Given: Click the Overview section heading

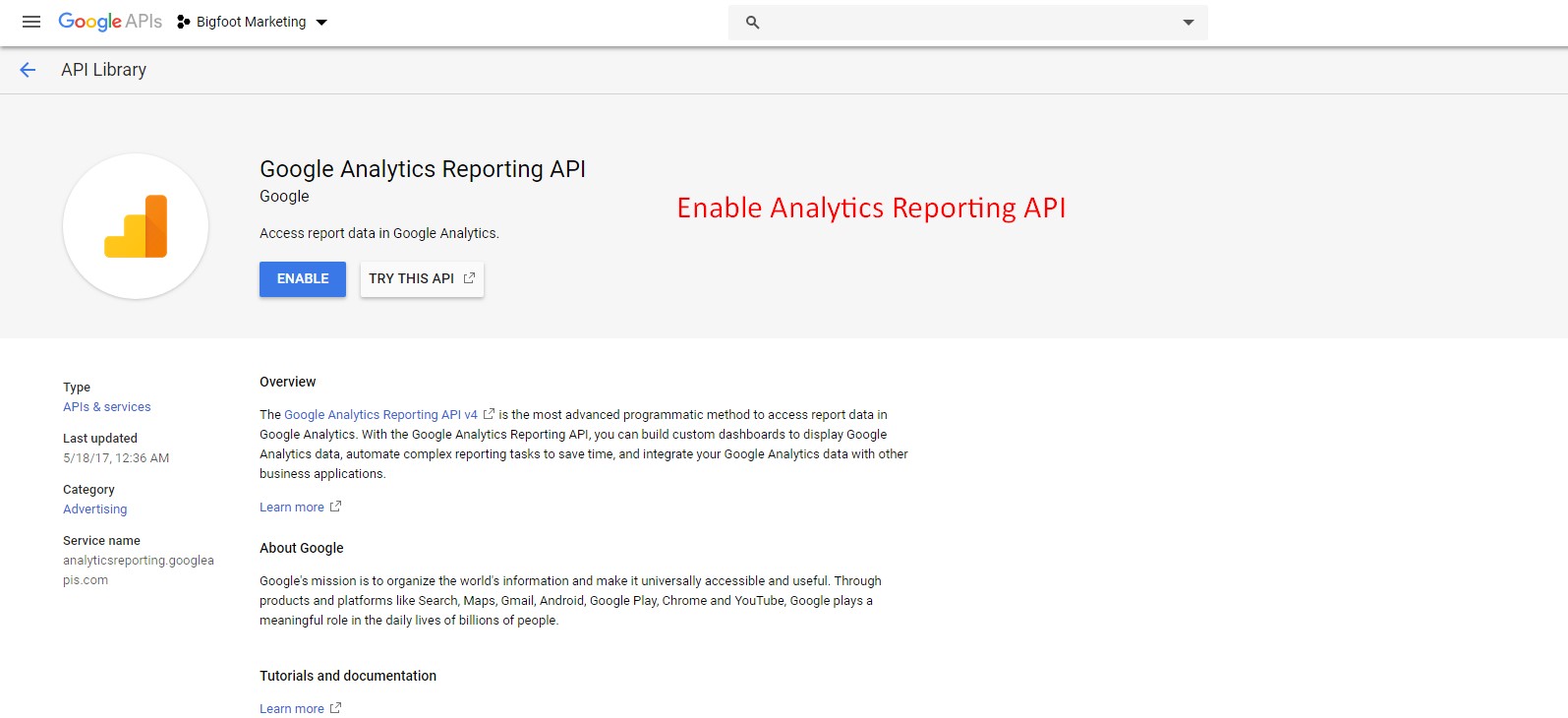Looking at the screenshot, I should coord(288,382).
